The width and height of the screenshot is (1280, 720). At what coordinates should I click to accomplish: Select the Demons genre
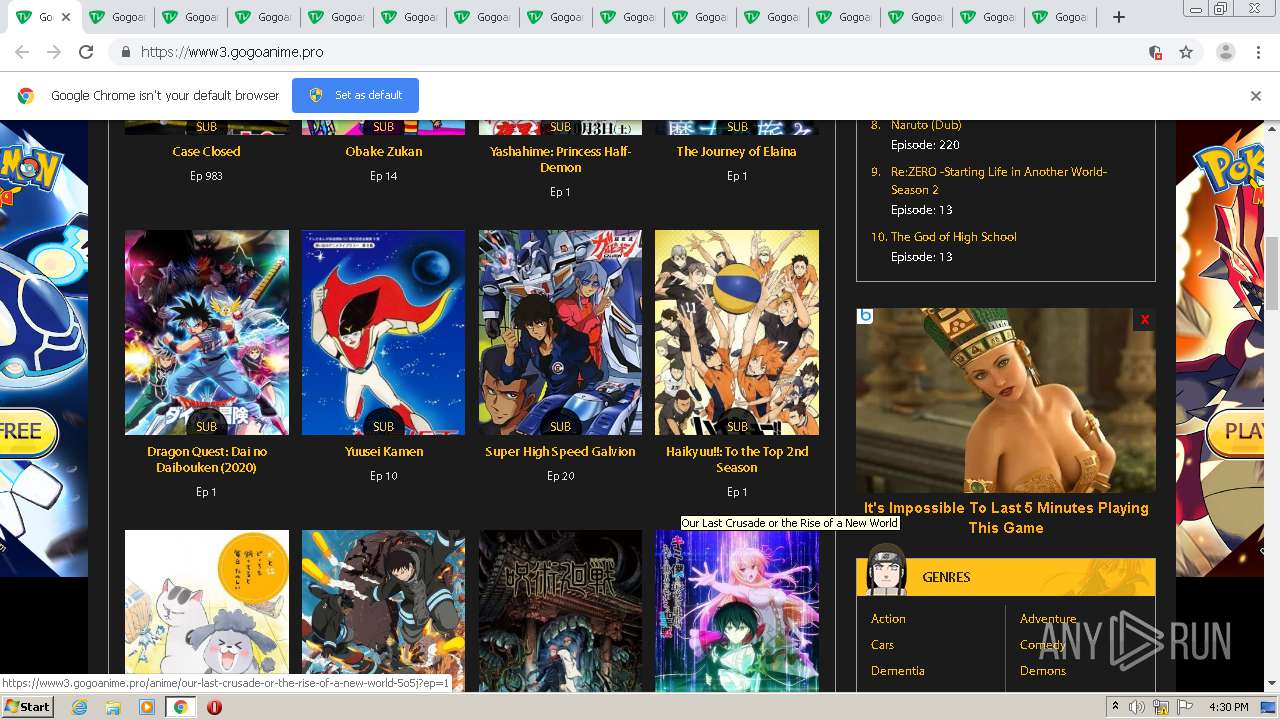(x=1043, y=671)
